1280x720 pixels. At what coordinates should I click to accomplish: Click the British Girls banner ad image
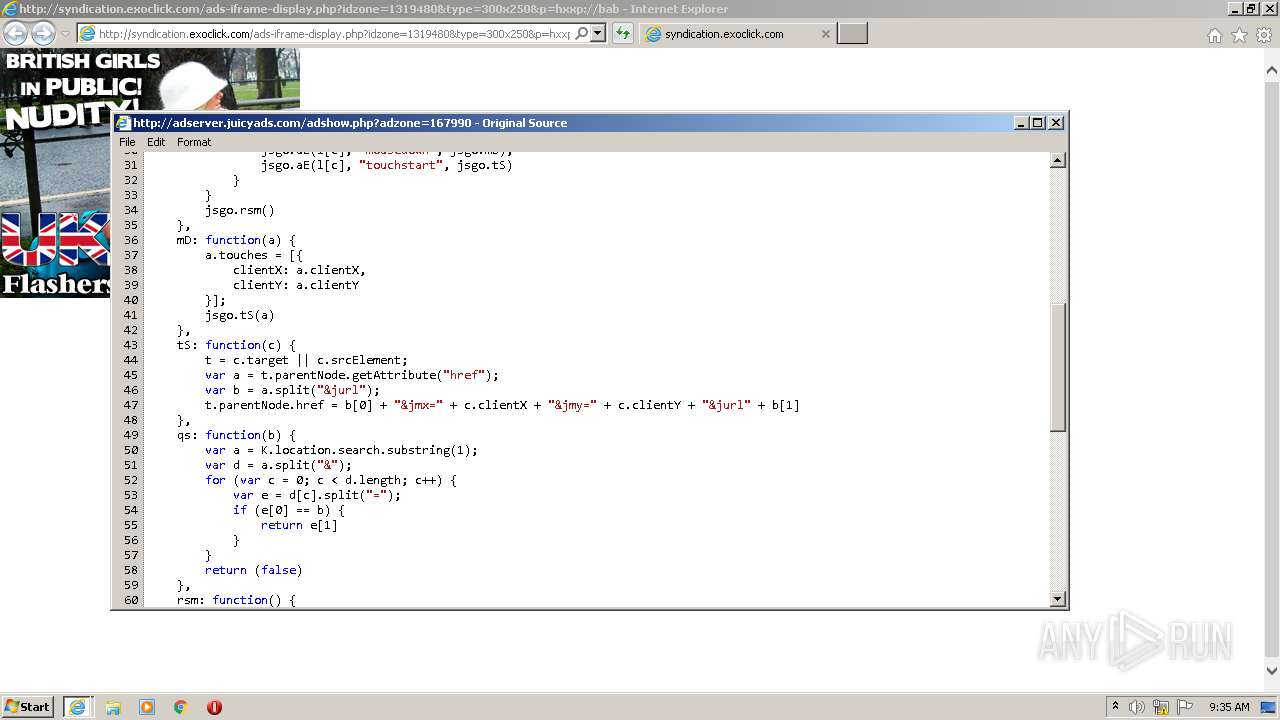click(x=150, y=80)
